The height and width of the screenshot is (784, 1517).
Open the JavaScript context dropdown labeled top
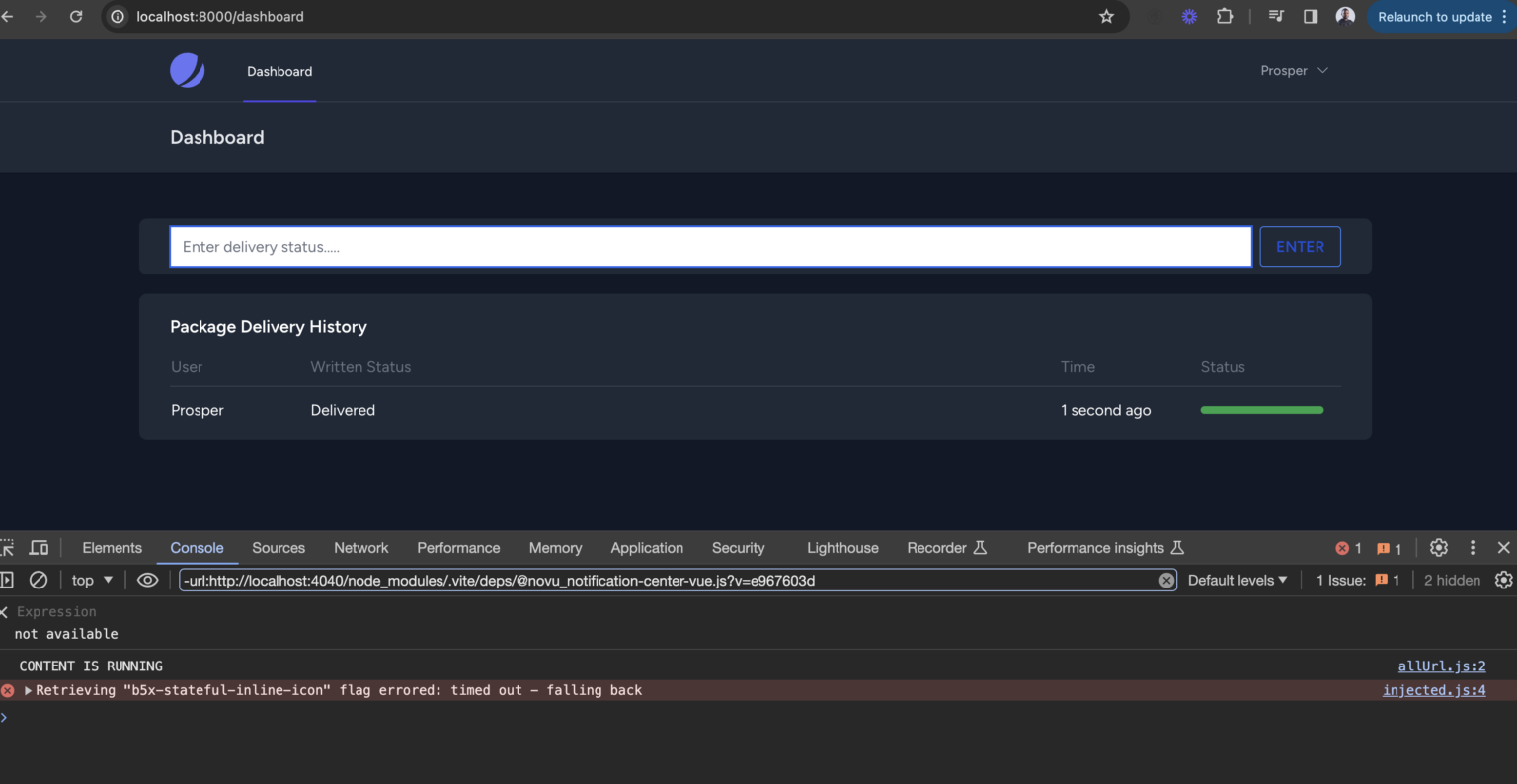coord(90,580)
